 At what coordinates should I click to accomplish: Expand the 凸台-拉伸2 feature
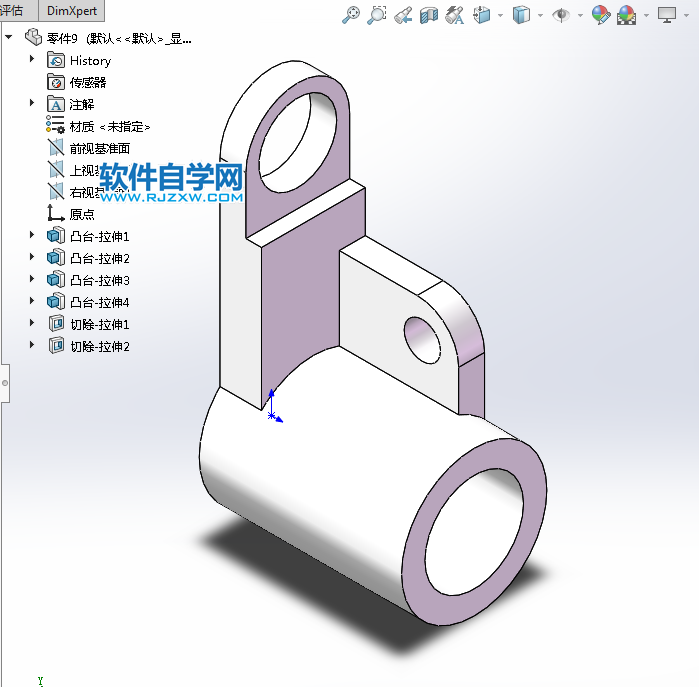pos(32,257)
